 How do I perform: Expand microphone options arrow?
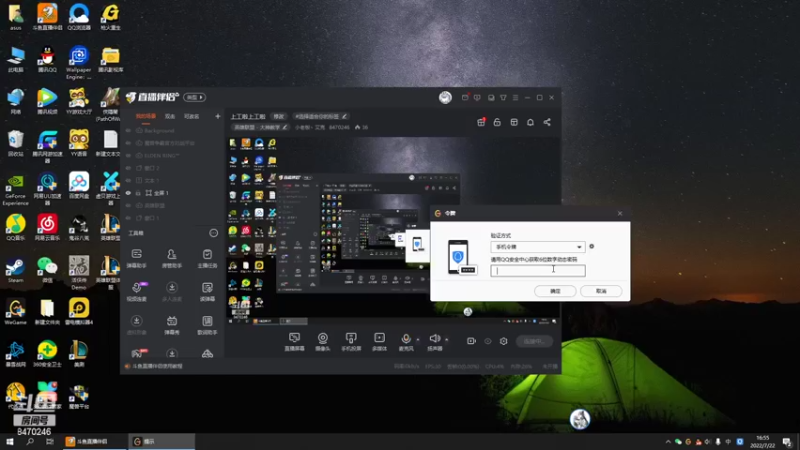[418, 339]
